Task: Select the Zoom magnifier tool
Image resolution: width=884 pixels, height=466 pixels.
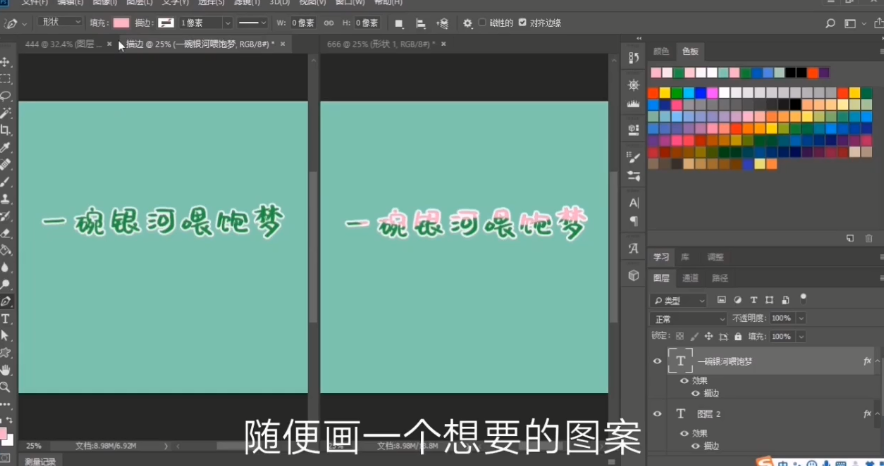Action: click(x=6, y=387)
